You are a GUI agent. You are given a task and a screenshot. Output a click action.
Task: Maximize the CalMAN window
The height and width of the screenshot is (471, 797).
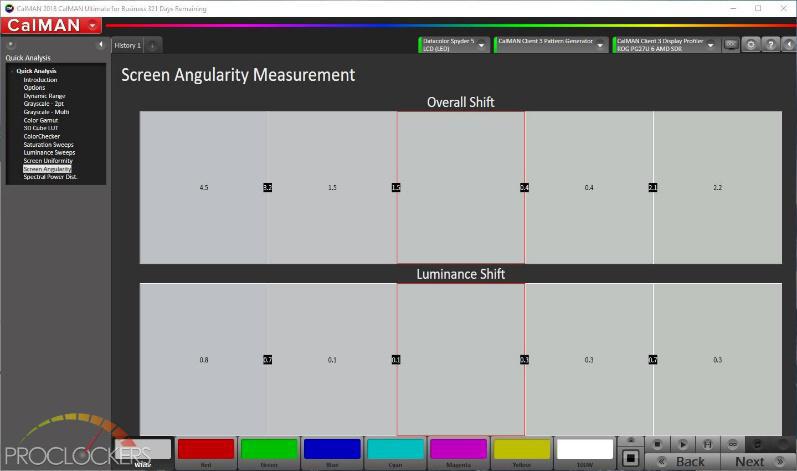pyautogui.click(x=758, y=9)
